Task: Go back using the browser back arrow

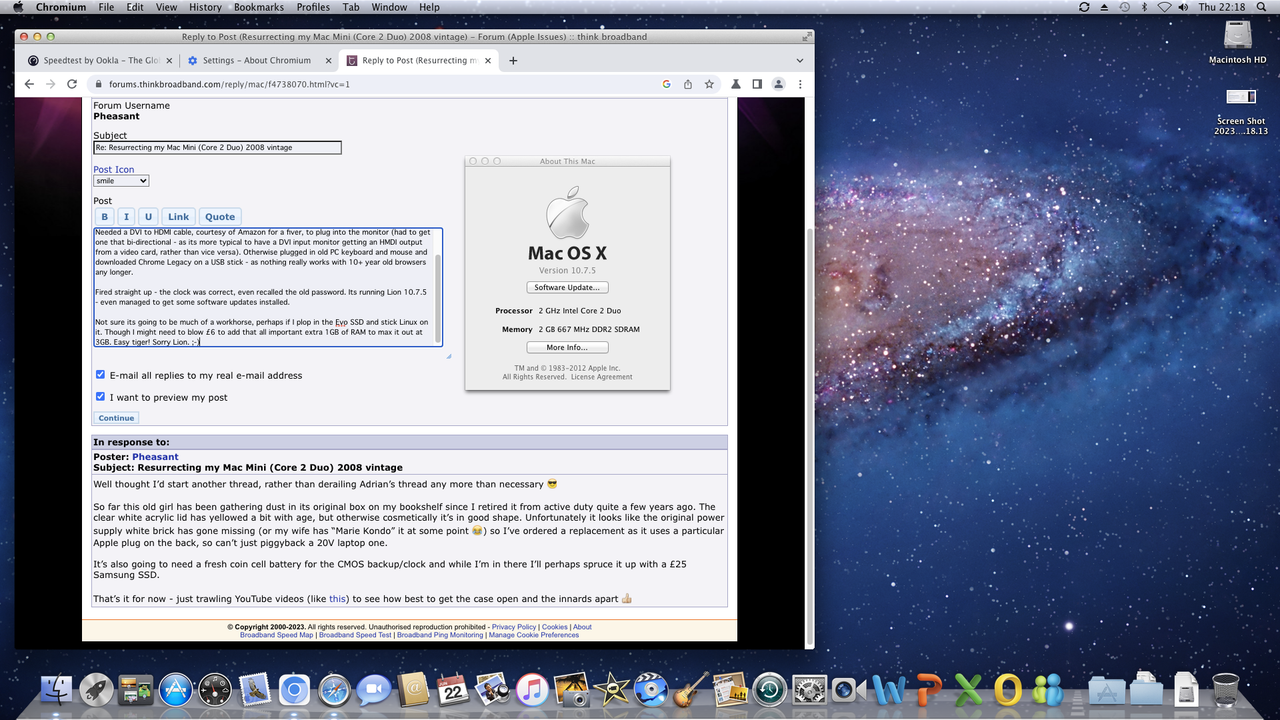Action: [x=29, y=84]
